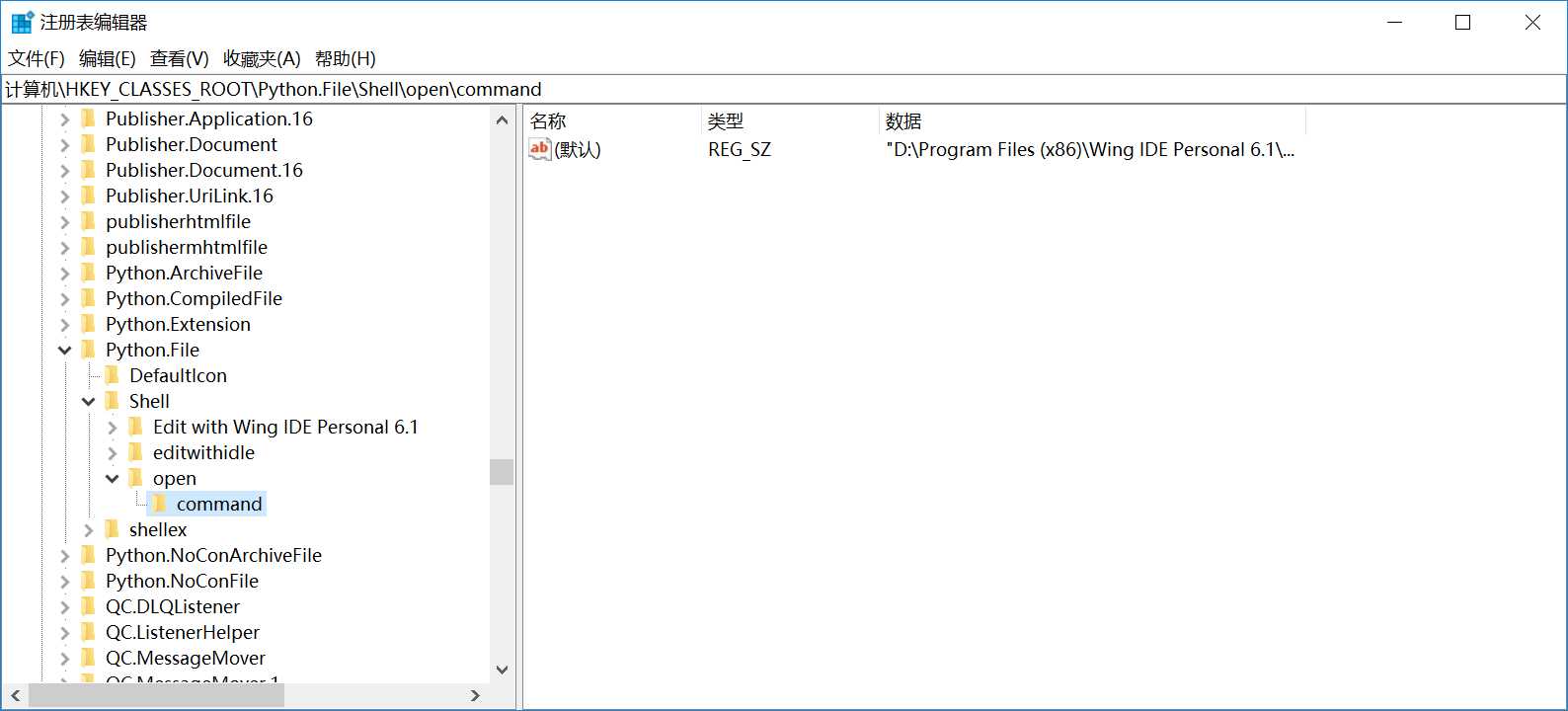Collapse the open key
Screen dimensions: 1568x711
[112, 479]
